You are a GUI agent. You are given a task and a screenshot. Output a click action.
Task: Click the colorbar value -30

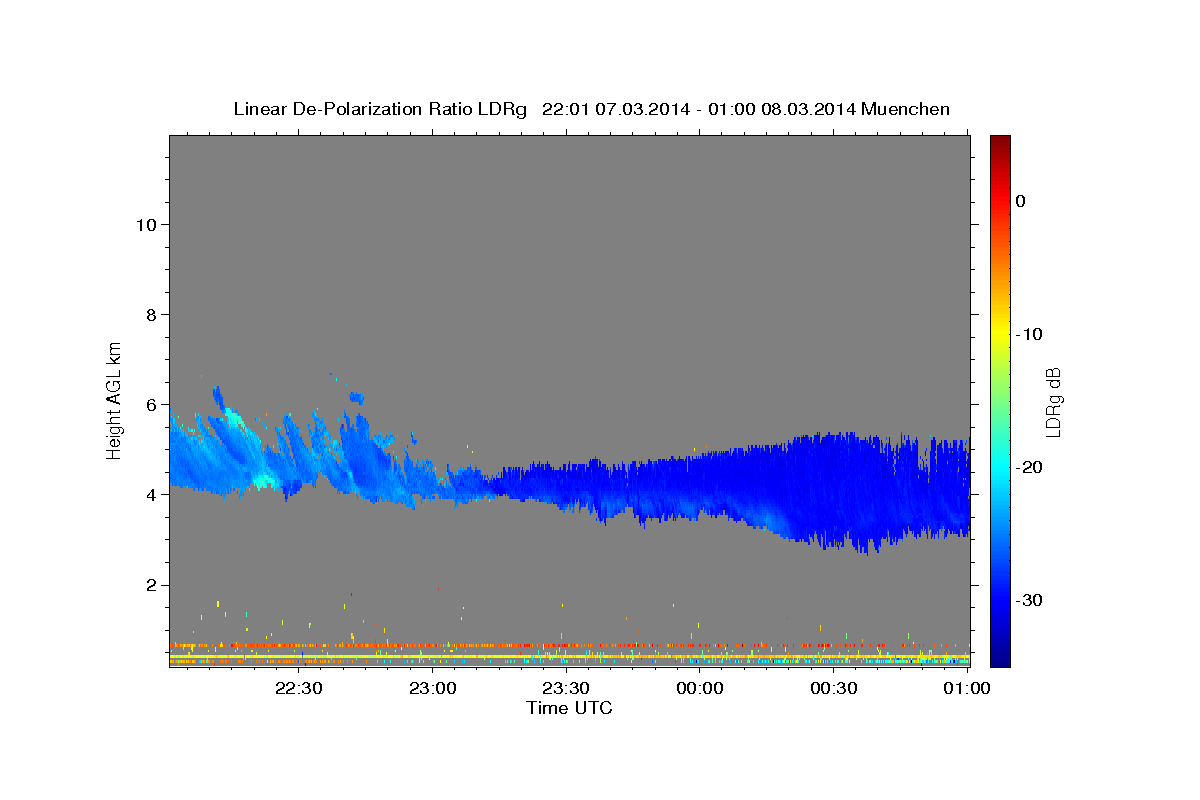point(1029,600)
